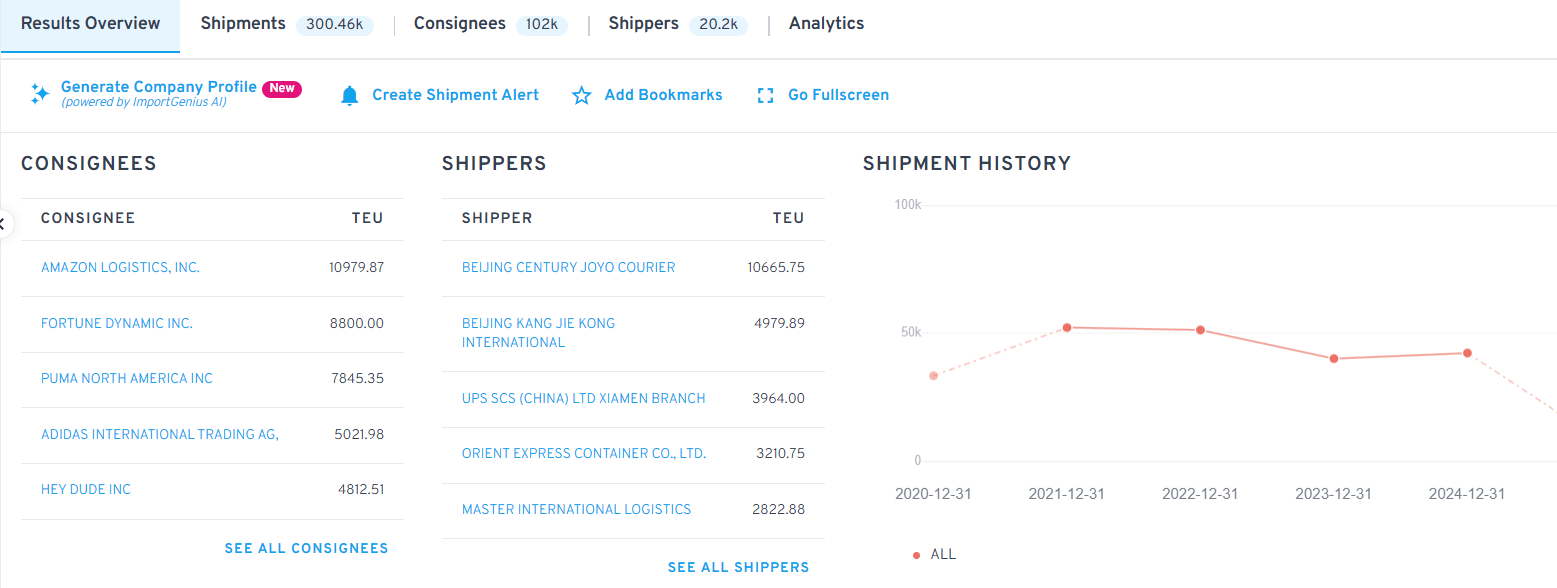The width and height of the screenshot is (1557, 588).
Task: Click TEU value 10979.87 for Amazon Logistics
Action: click(x=356, y=268)
